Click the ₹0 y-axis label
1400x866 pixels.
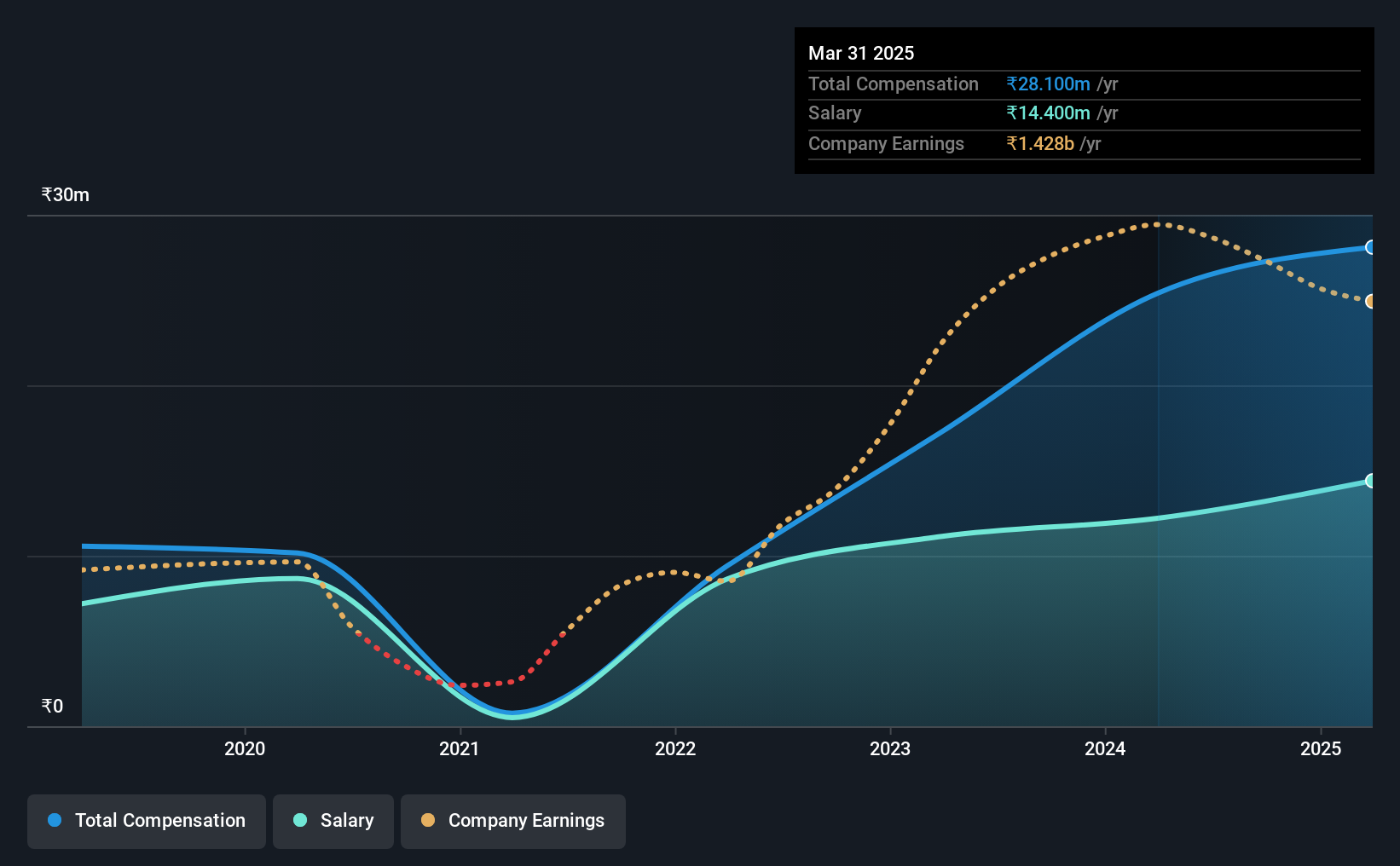click(x=52, y=707)
